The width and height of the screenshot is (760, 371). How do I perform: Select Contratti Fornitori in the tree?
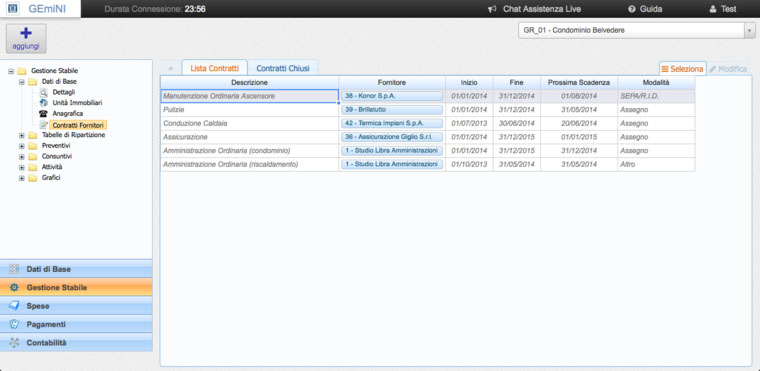tap(78, 125)
